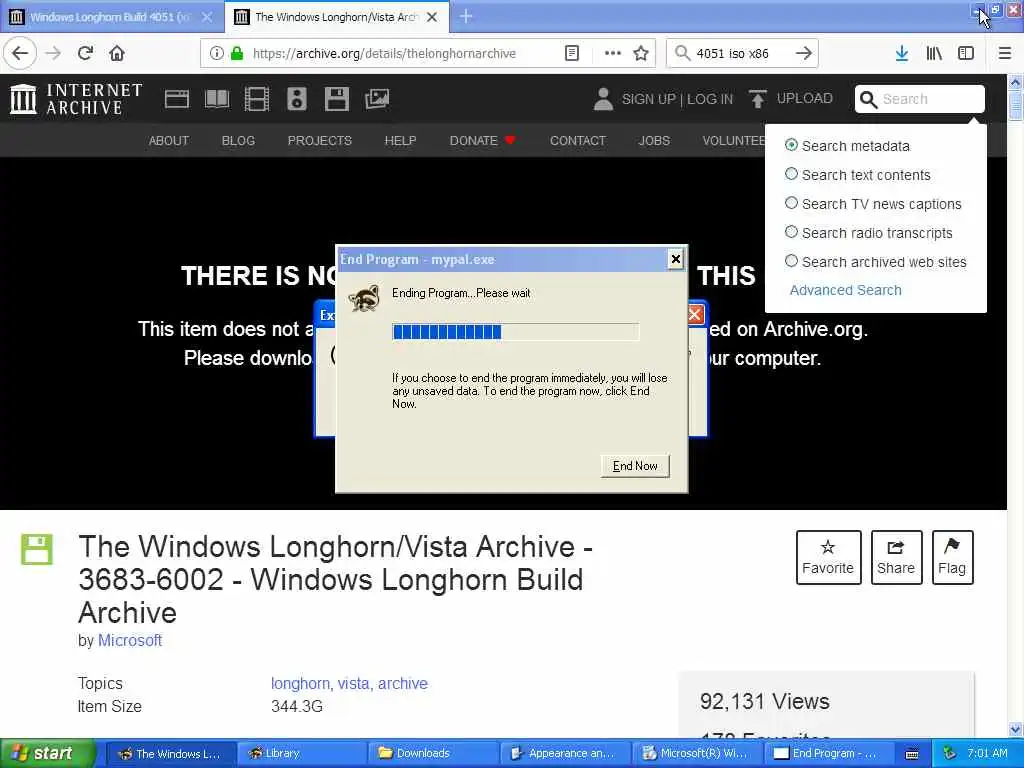1024x768 pixels.
Task: Toggle reader view icon in address bar
Action: pyautogui.click(x=571, y=54)
